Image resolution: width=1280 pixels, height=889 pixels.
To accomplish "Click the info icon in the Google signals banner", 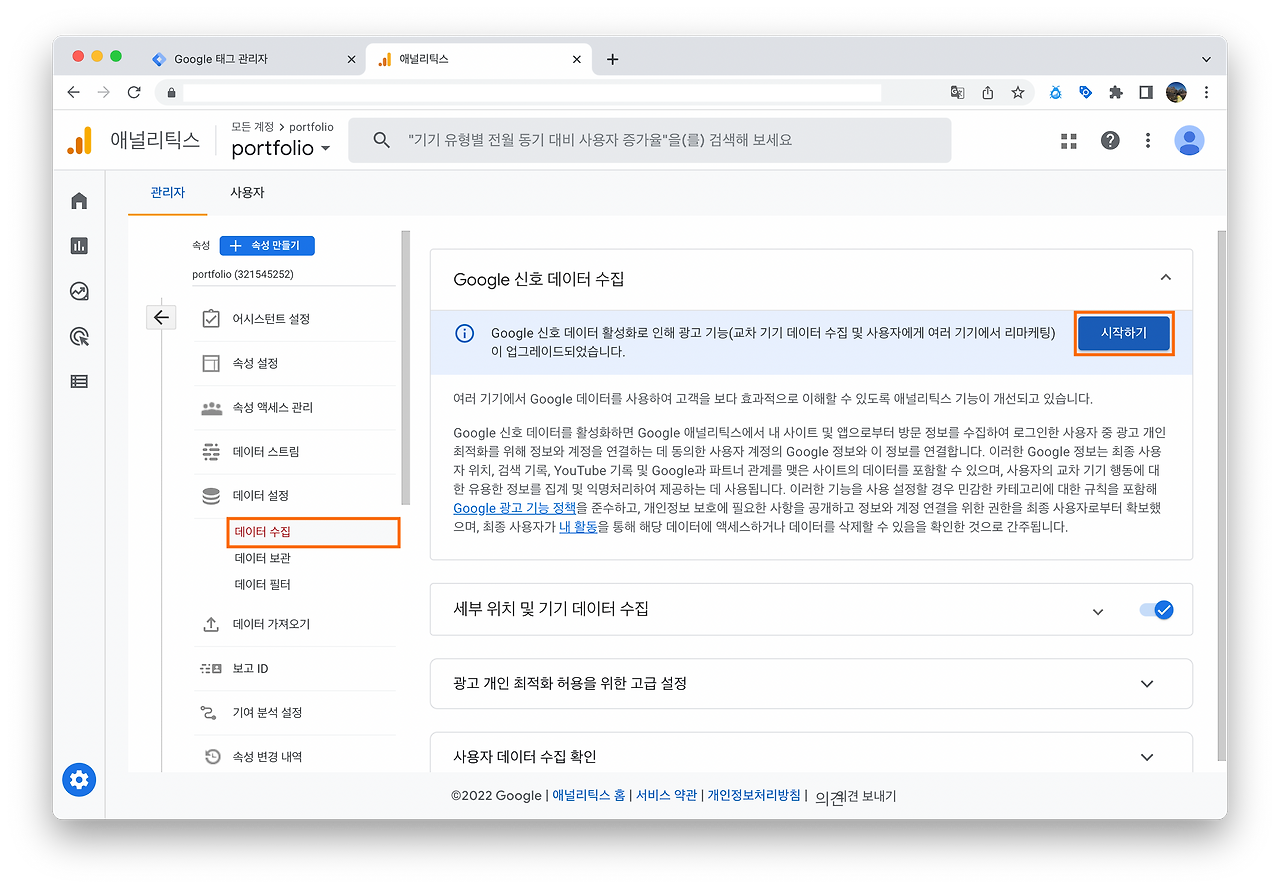I will (465, 334).
